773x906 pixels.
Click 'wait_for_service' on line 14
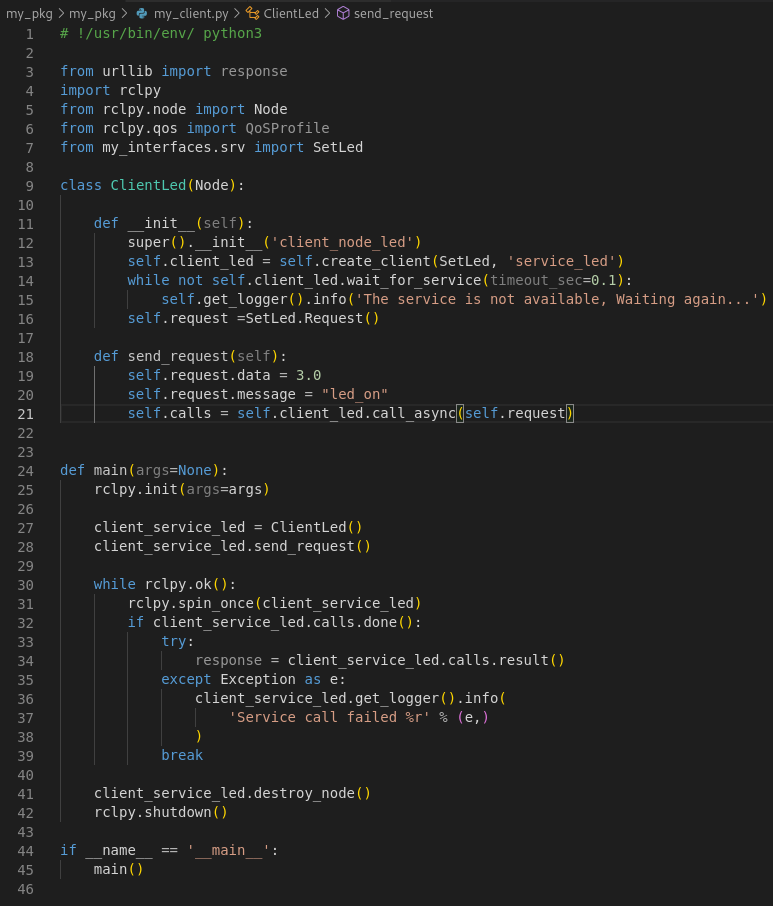[414, 280]
